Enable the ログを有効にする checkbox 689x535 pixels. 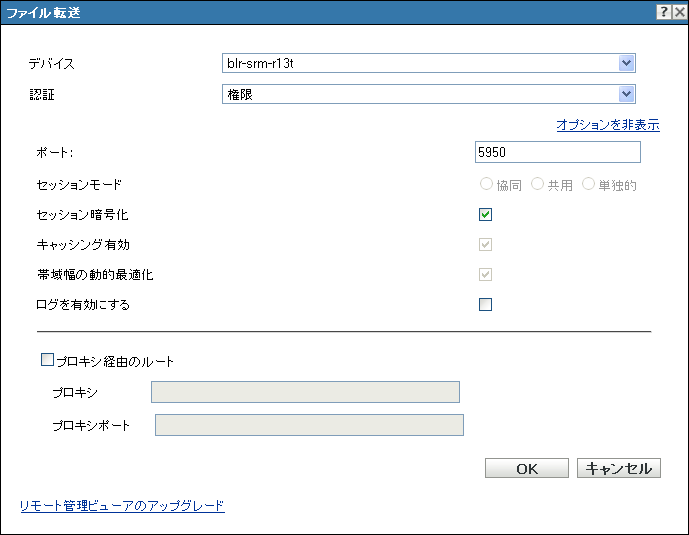click(486, 305)
